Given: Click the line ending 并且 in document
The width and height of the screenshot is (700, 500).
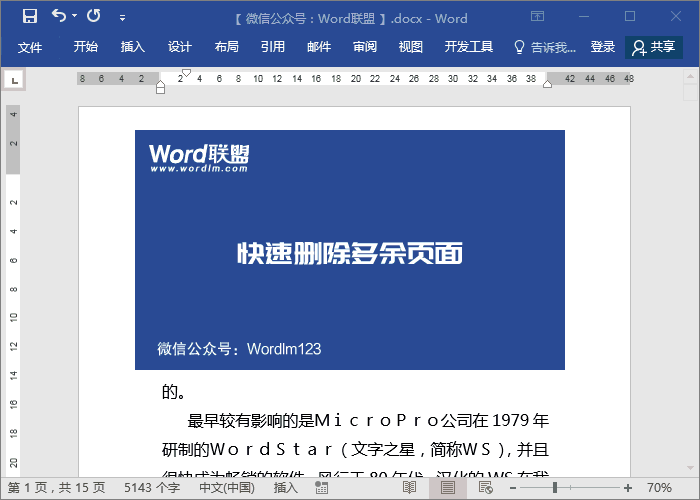Looking at the screenshot, I should [x=355, y=450].
